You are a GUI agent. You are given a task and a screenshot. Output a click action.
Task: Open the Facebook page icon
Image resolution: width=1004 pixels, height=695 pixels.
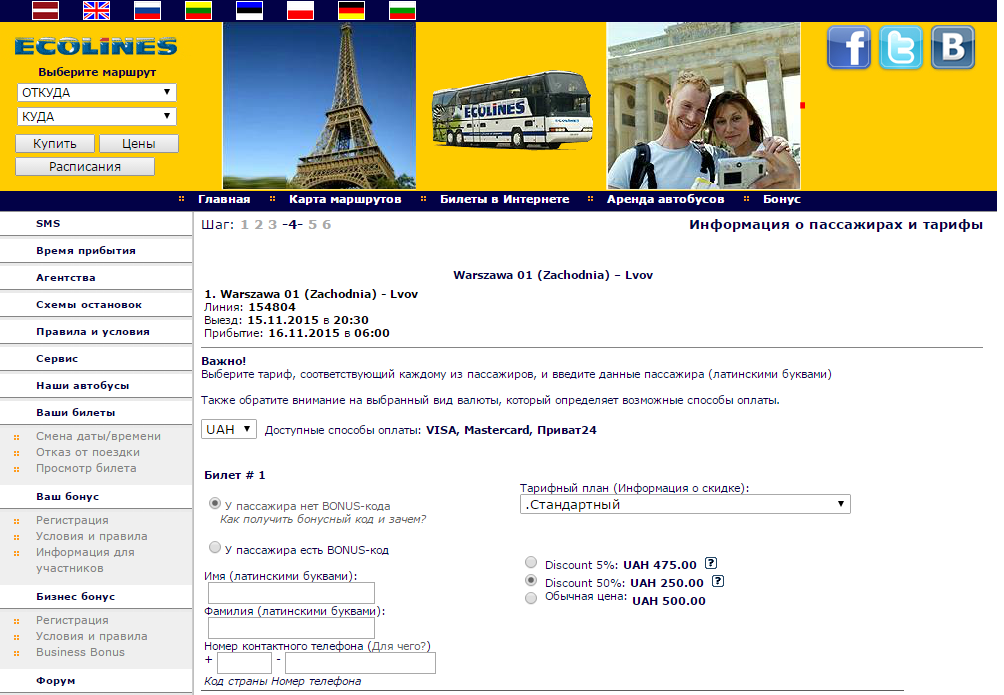coord(849,47)
